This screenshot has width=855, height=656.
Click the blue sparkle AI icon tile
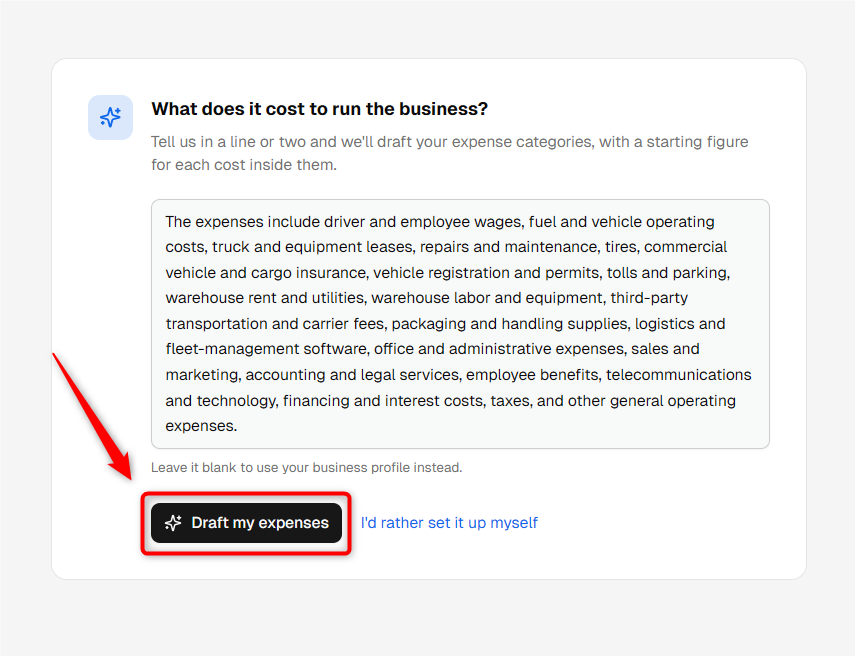[x=111, y=117]
